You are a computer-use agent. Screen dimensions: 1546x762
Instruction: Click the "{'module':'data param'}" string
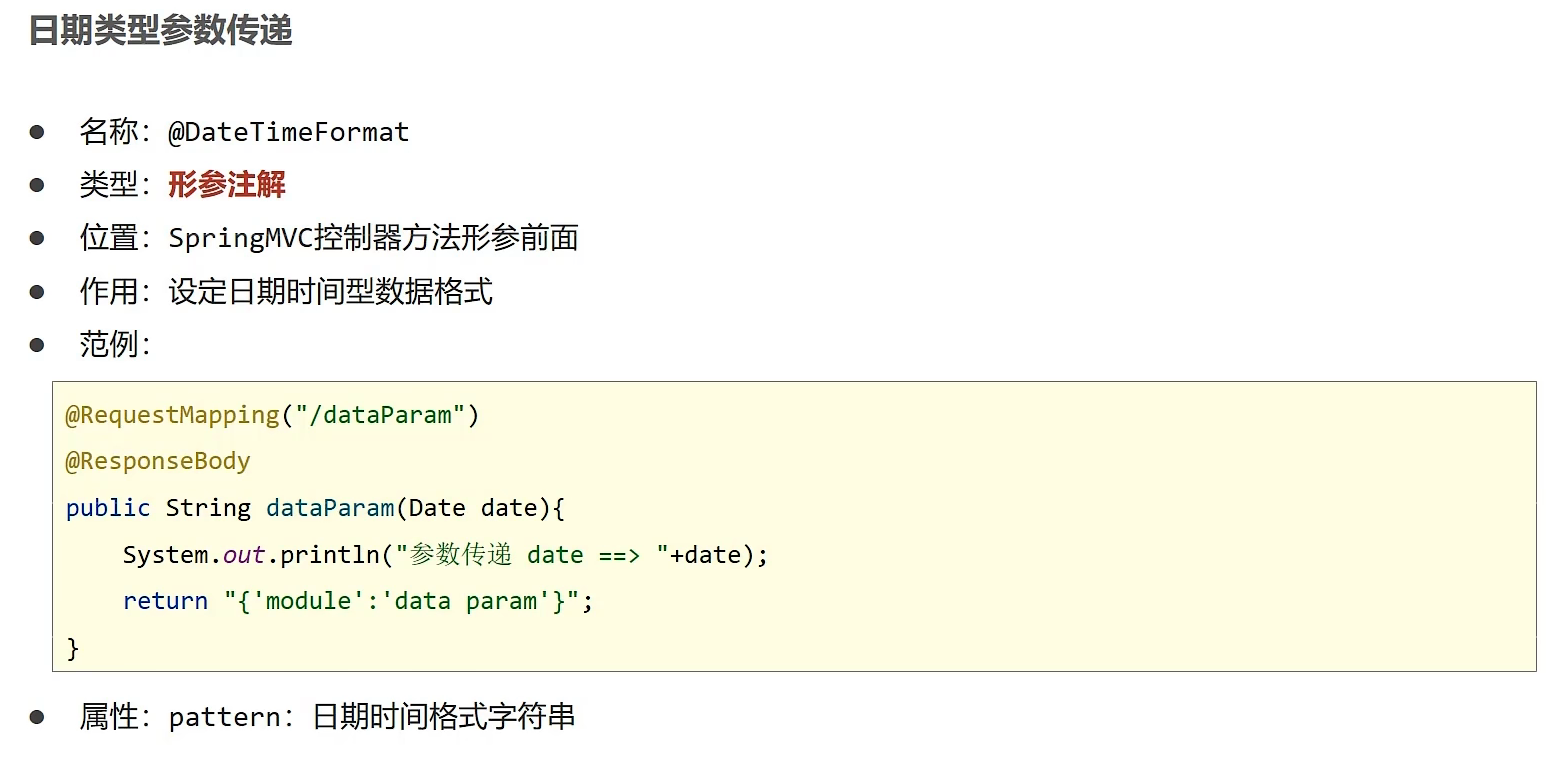point(402,601)
